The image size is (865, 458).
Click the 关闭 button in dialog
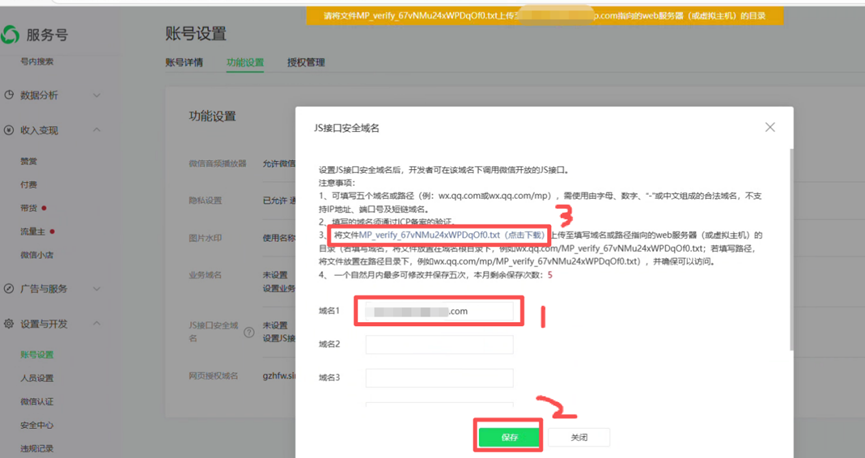click(x=579, y=437)
